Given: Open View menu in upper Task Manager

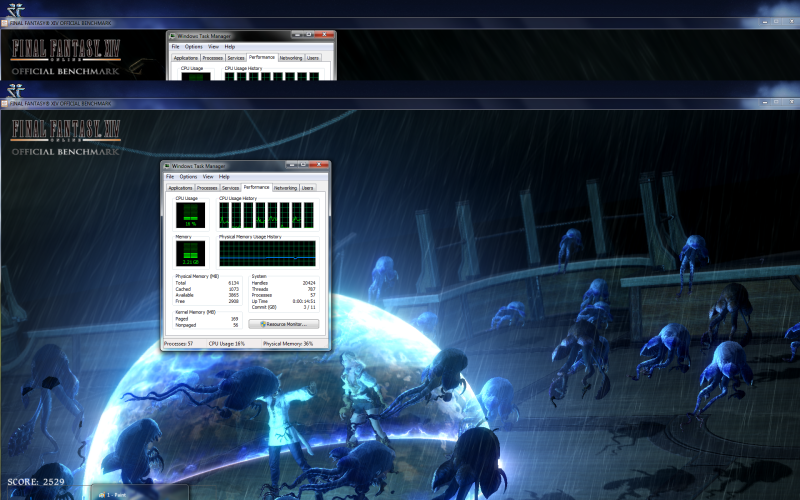Looking at the screenshot, I should point(213,46).
